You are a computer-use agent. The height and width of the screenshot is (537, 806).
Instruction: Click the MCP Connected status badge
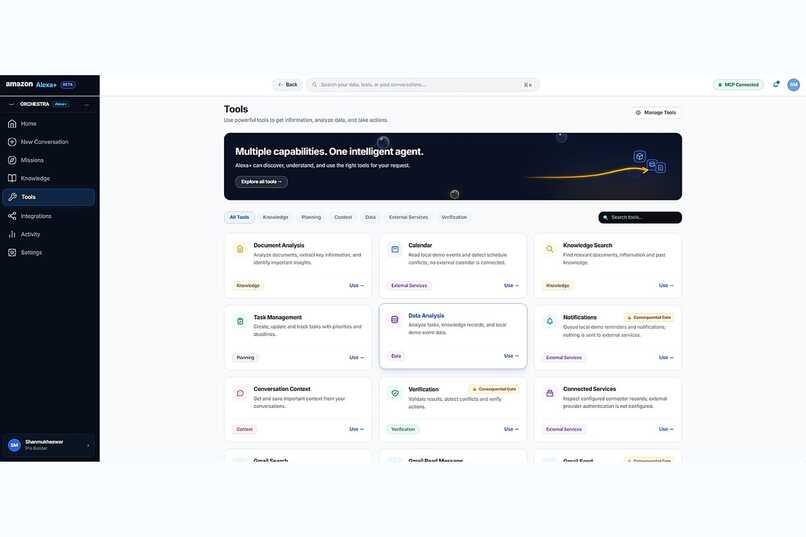(x=738, y=85)
